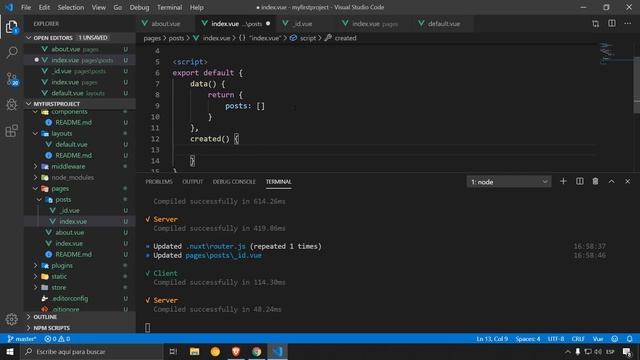Switch to the about.vue editor tab
The width and height of the screenshot is (640, 360).
166,24
